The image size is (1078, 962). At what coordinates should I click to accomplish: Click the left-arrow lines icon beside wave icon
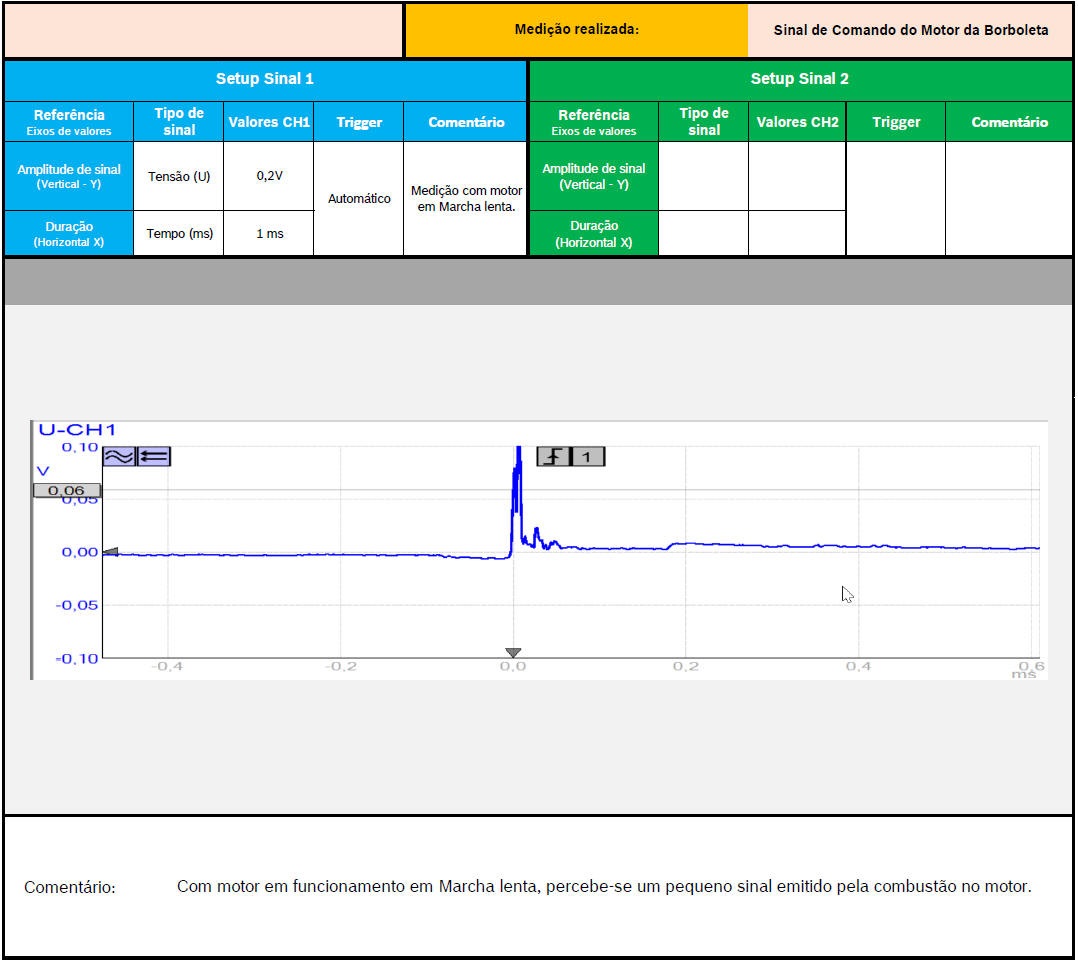154,456
